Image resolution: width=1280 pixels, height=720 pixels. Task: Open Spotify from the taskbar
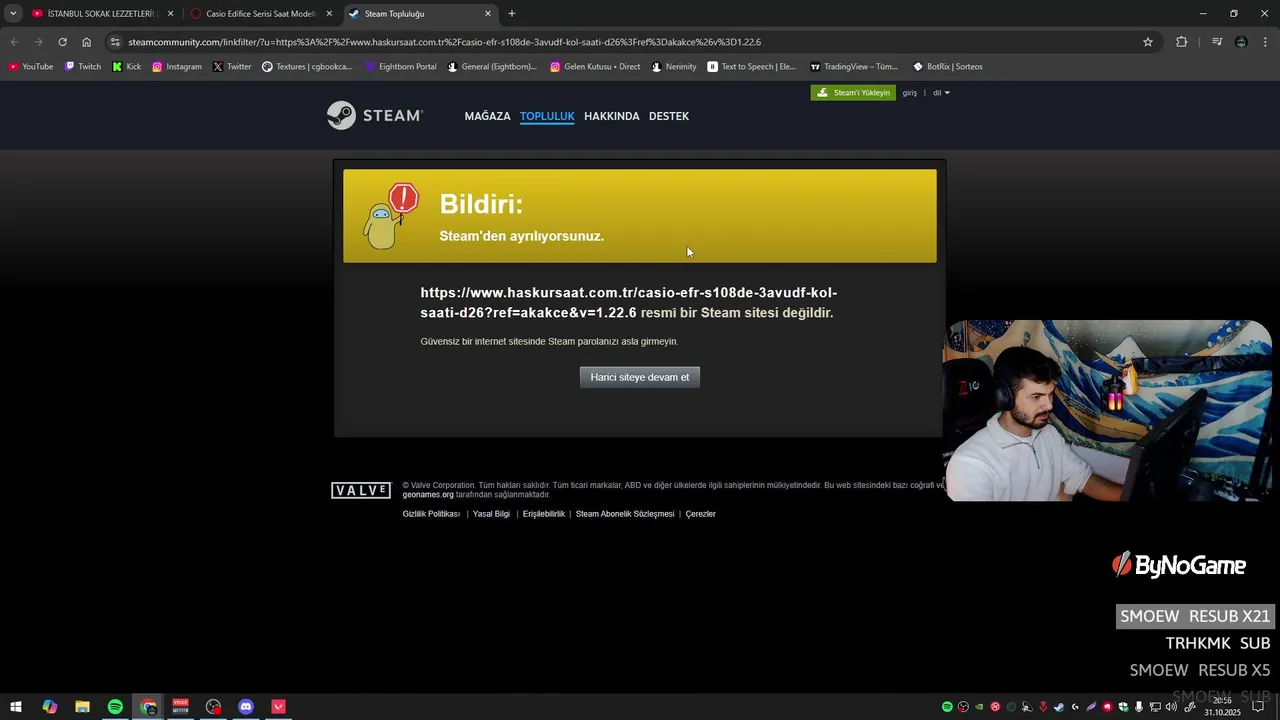(x=115, y=707)
